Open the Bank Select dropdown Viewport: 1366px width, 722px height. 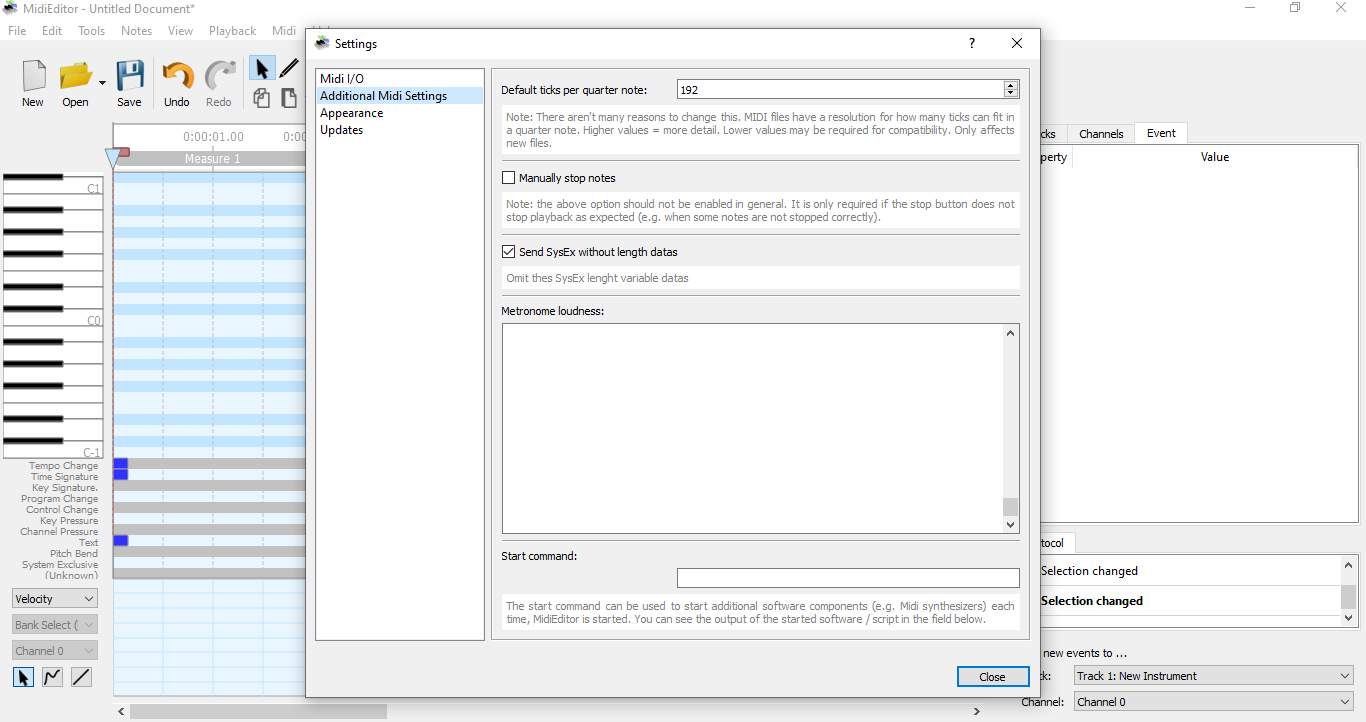click(x=55, y=625)
